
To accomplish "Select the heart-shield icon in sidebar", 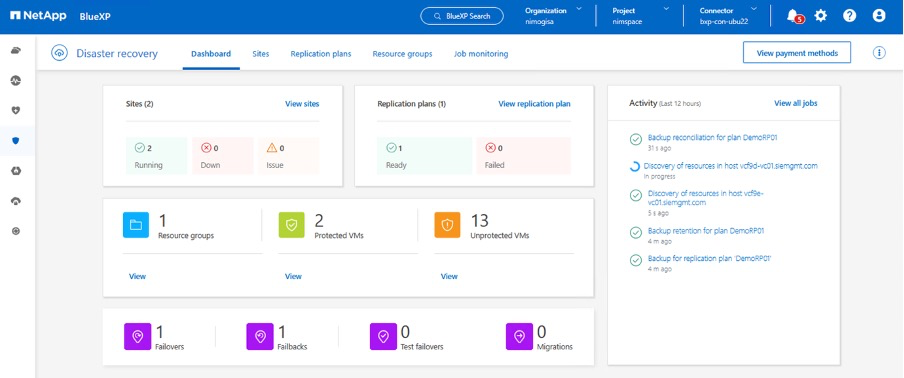I will [16, 111].
